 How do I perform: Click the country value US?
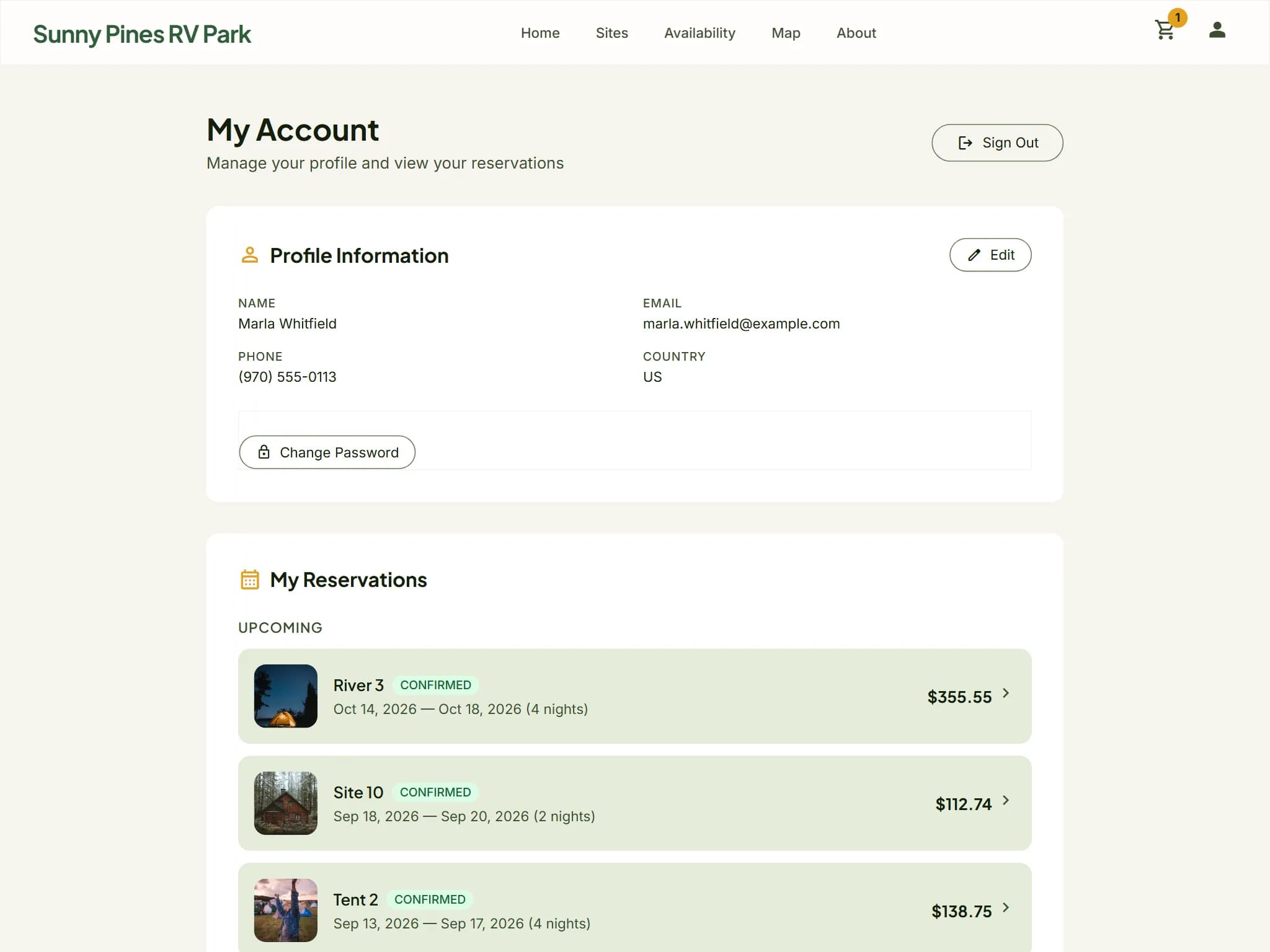click(652, 377)
